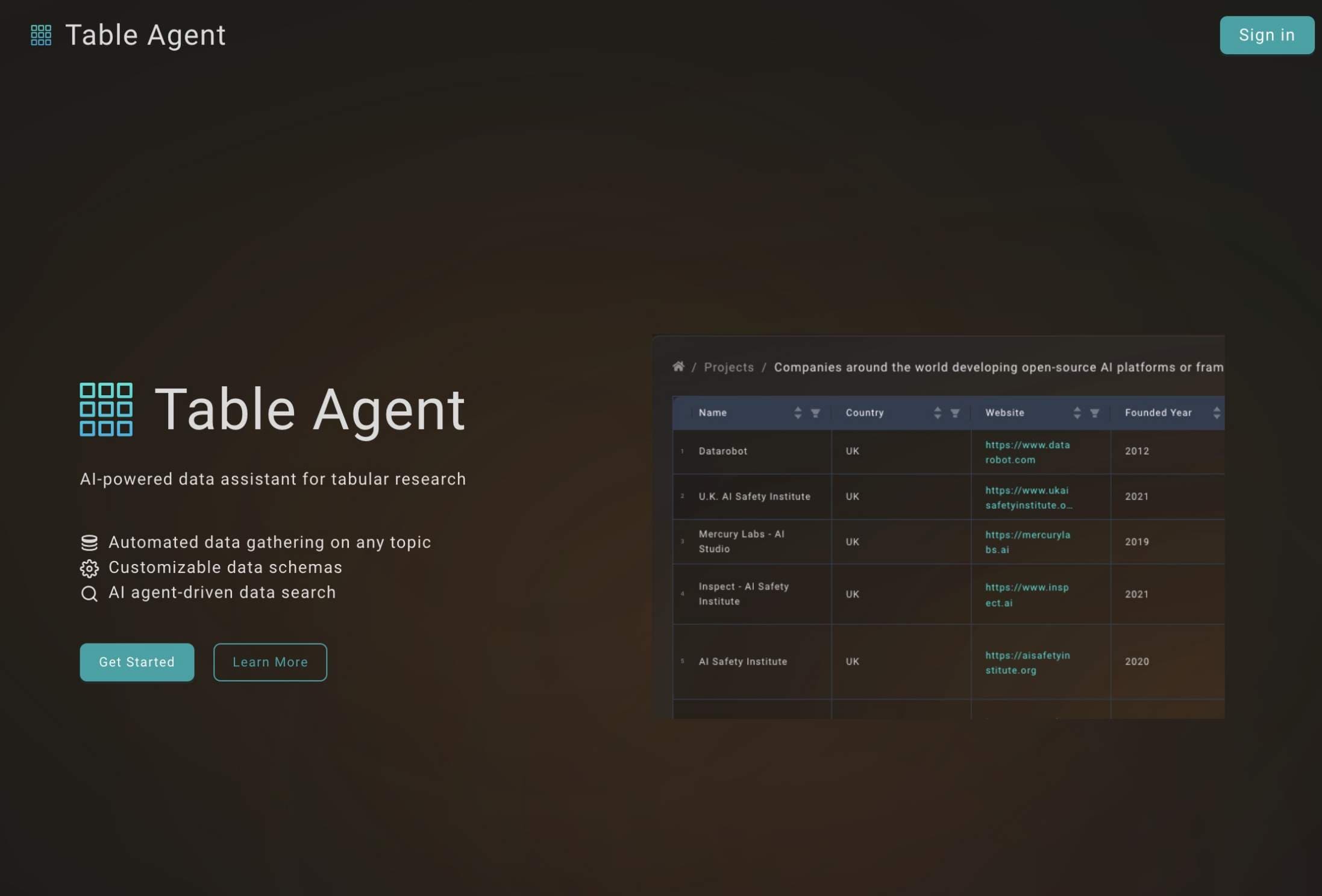Click the large Table Agent hero grid icon
Screen dimensions: 1322x896
(106, 409)
